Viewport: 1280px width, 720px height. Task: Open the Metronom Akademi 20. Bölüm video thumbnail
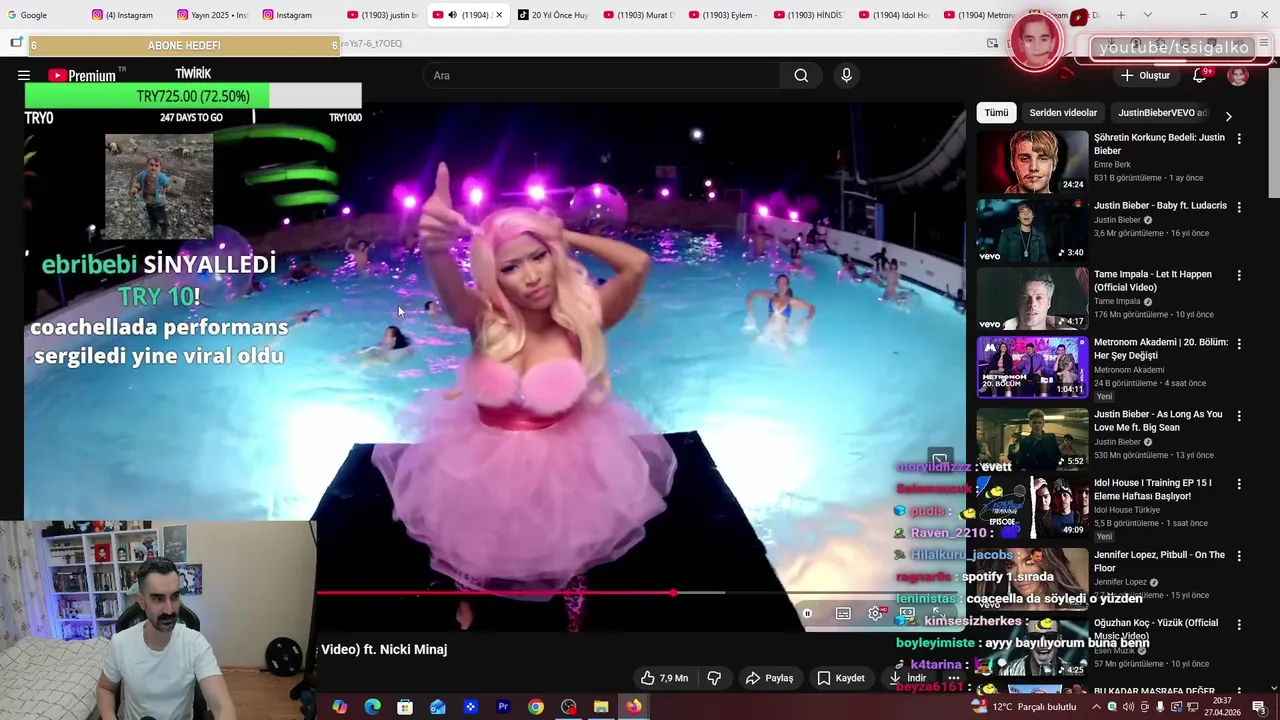[1032, 367]
